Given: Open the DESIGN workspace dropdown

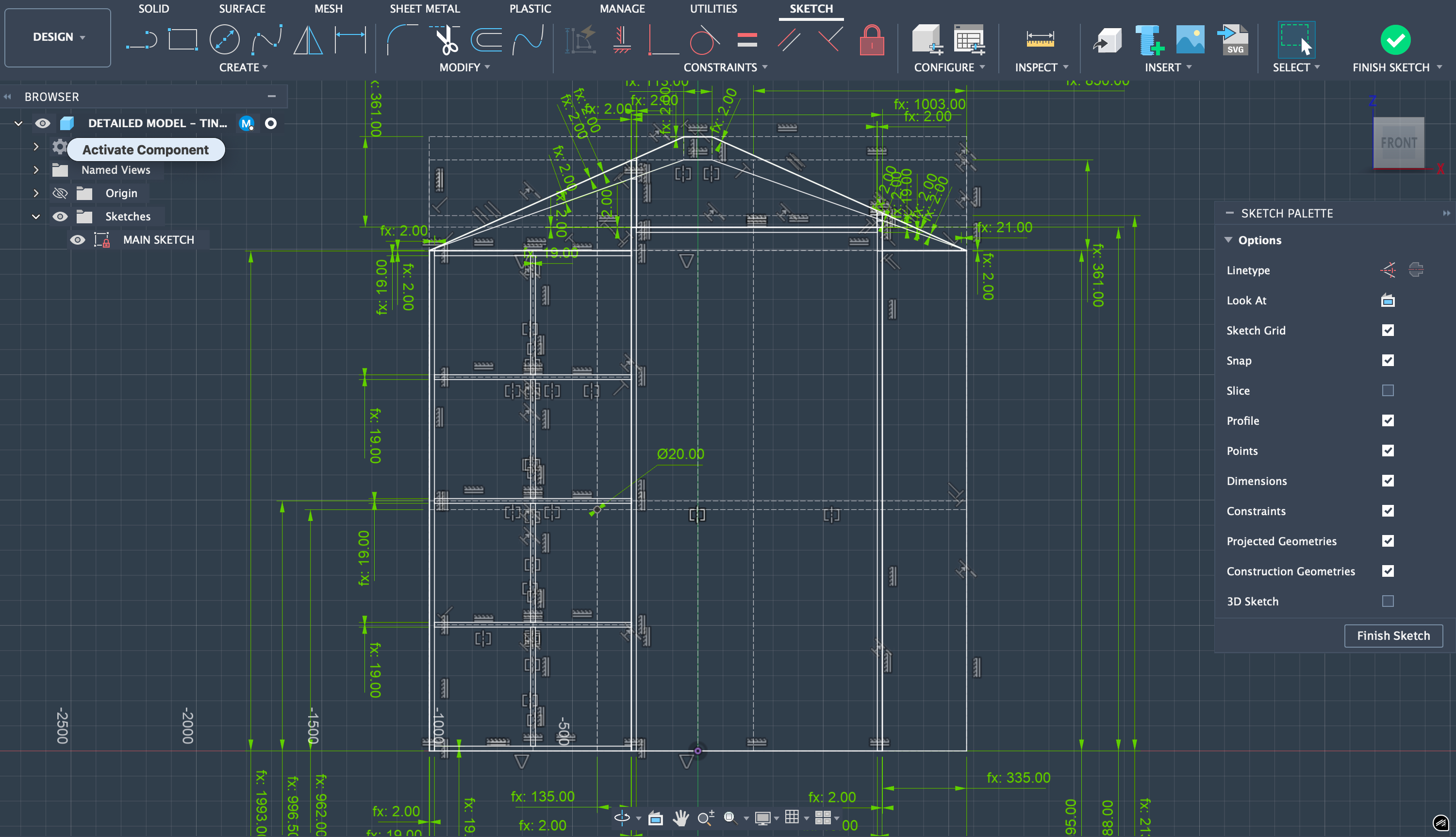Looking at the screenshot, I should pos(58,37).
